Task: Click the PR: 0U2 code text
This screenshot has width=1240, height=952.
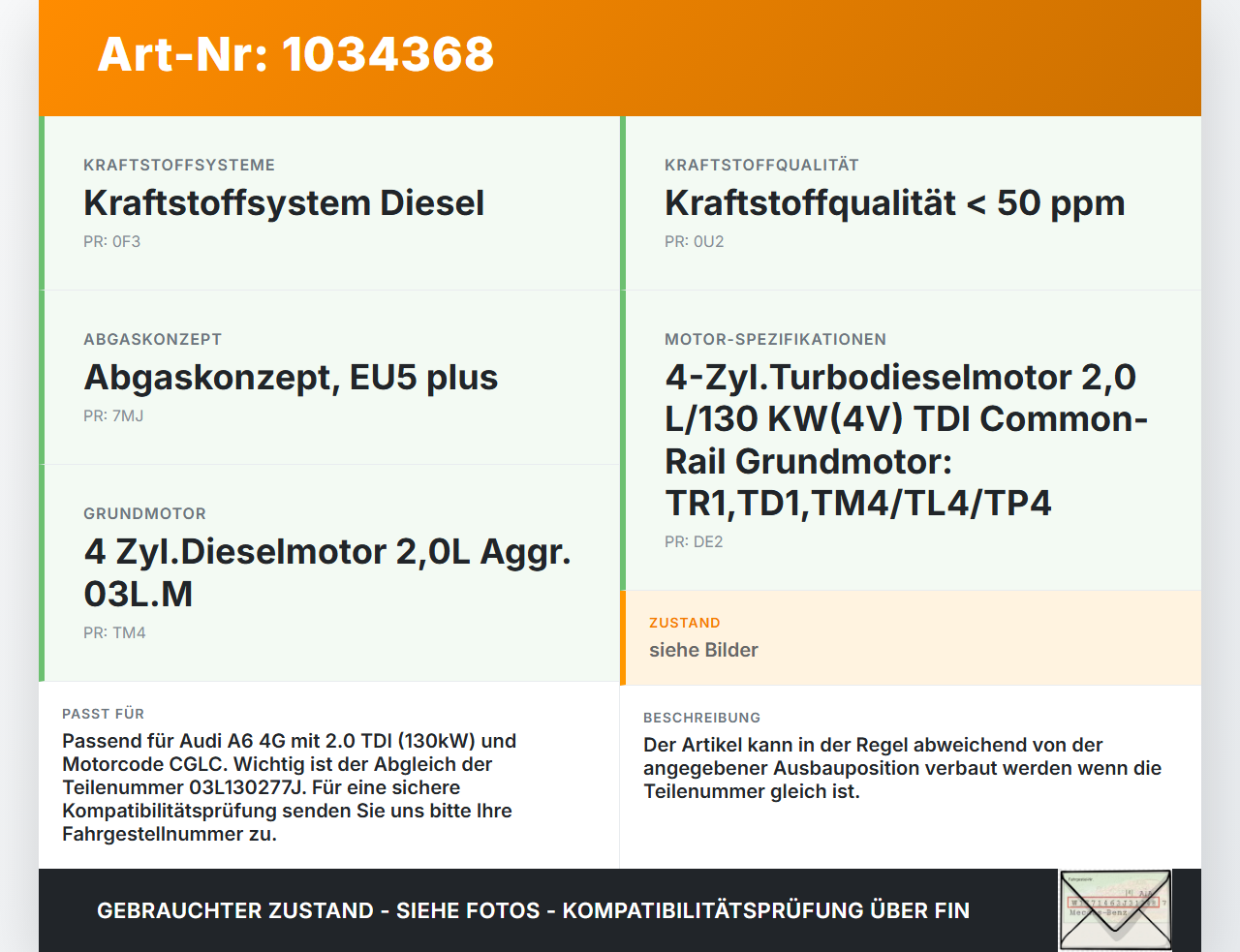Action: (x=695, y=241)
